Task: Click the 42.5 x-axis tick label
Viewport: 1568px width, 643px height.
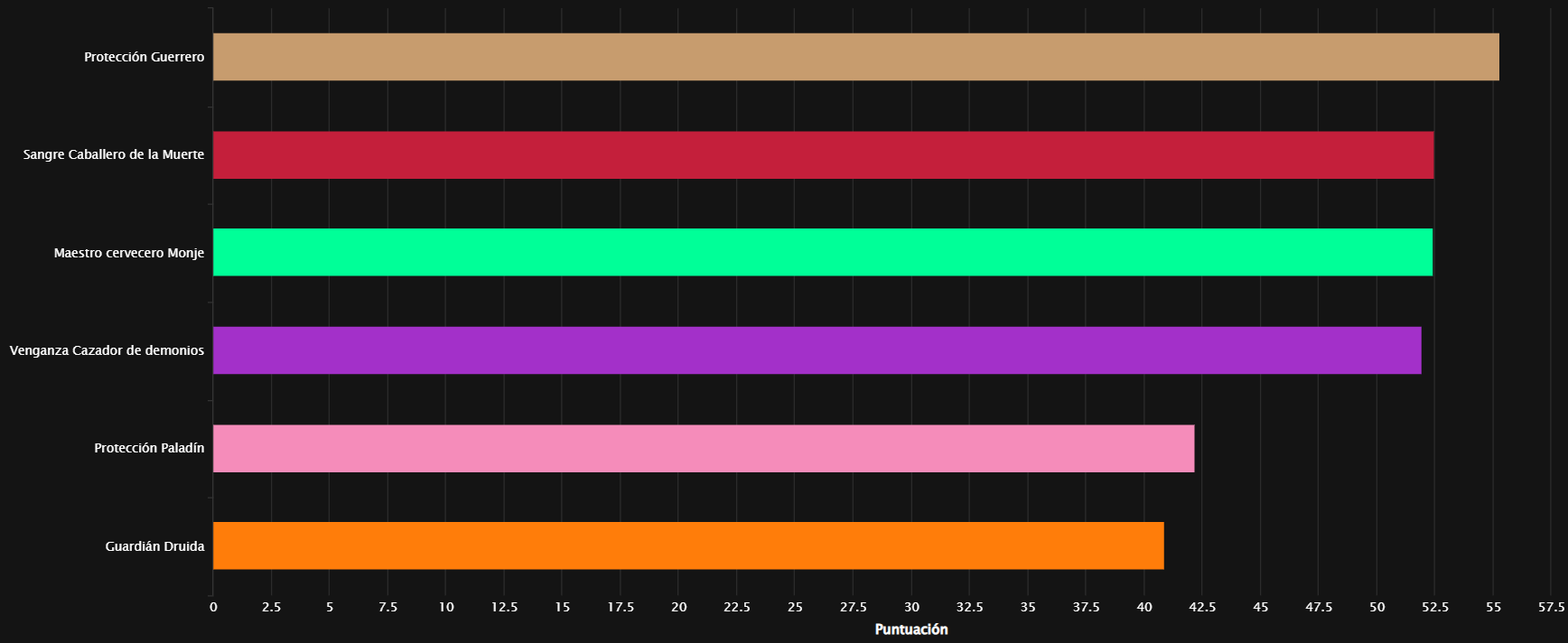Action: (1202, 607)
